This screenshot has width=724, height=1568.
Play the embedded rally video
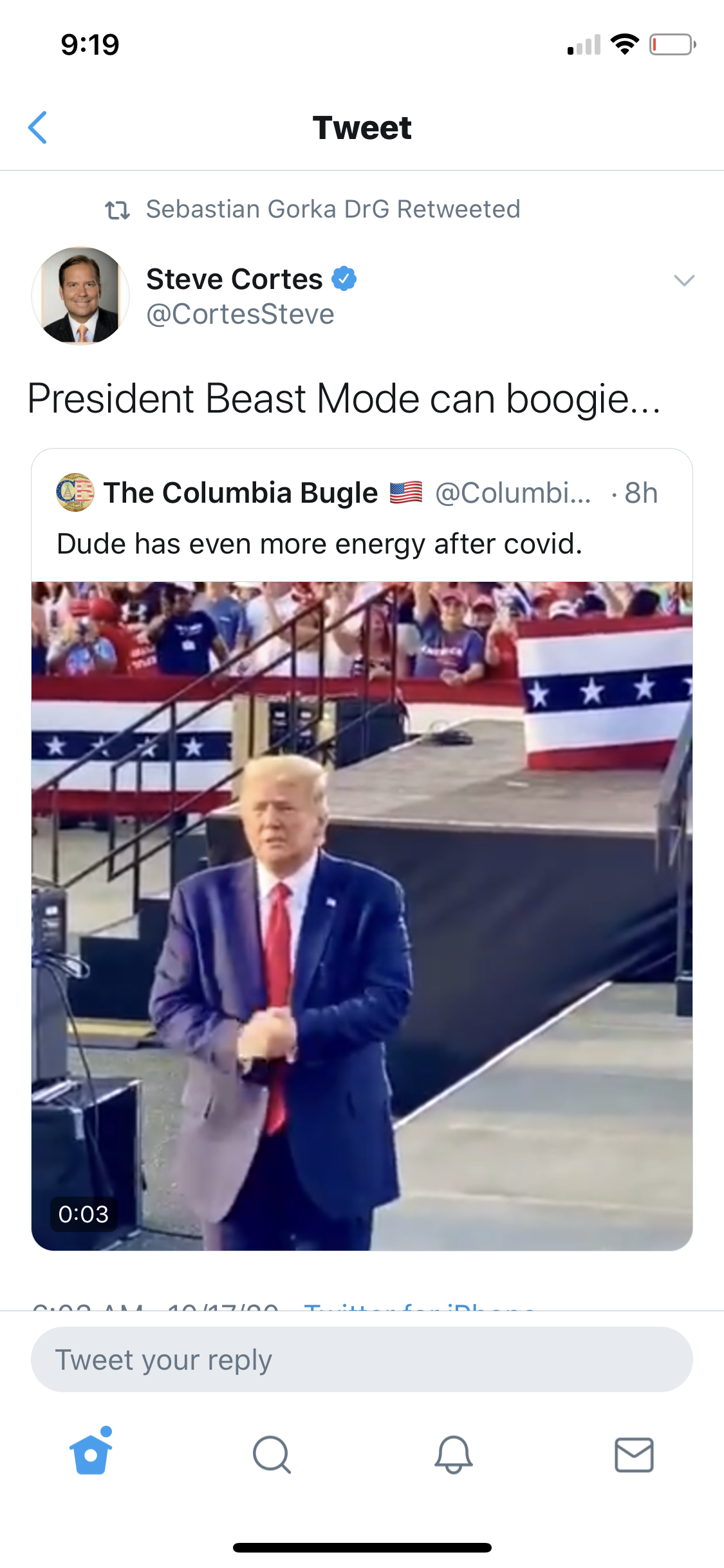[x=362, y=916]
